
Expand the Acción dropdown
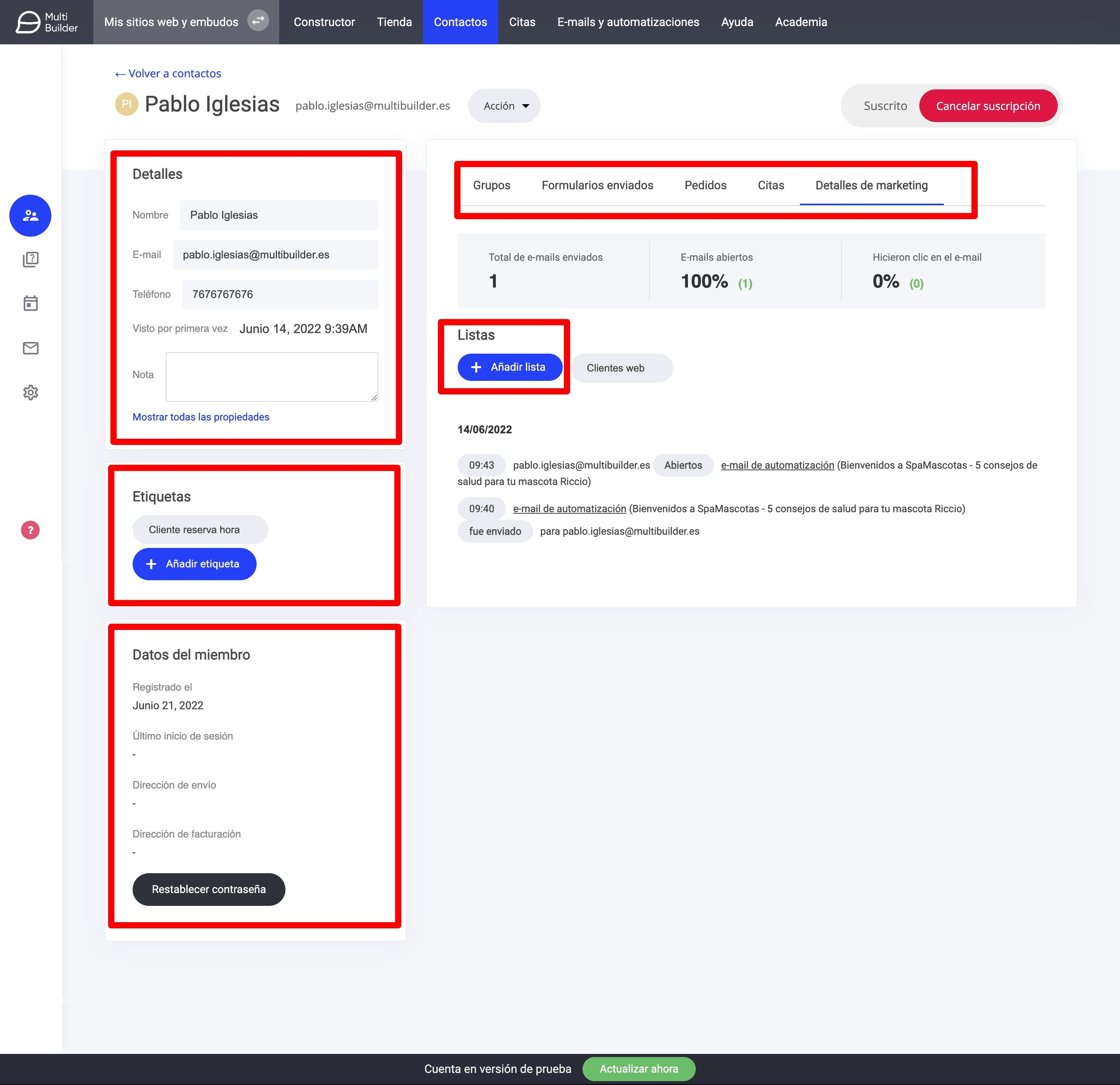(x=505, y=105)
